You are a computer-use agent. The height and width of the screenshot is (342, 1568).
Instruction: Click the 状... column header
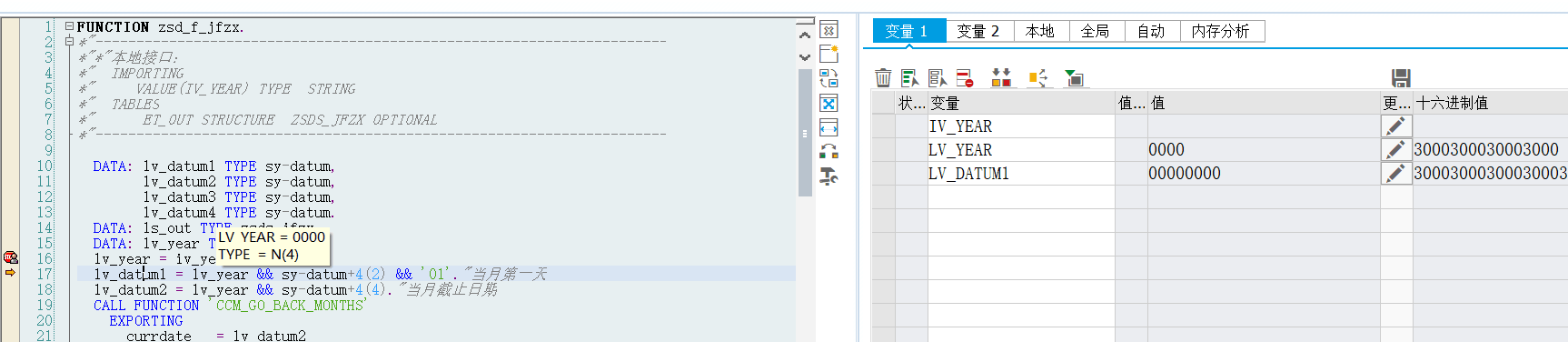point(911,103)
